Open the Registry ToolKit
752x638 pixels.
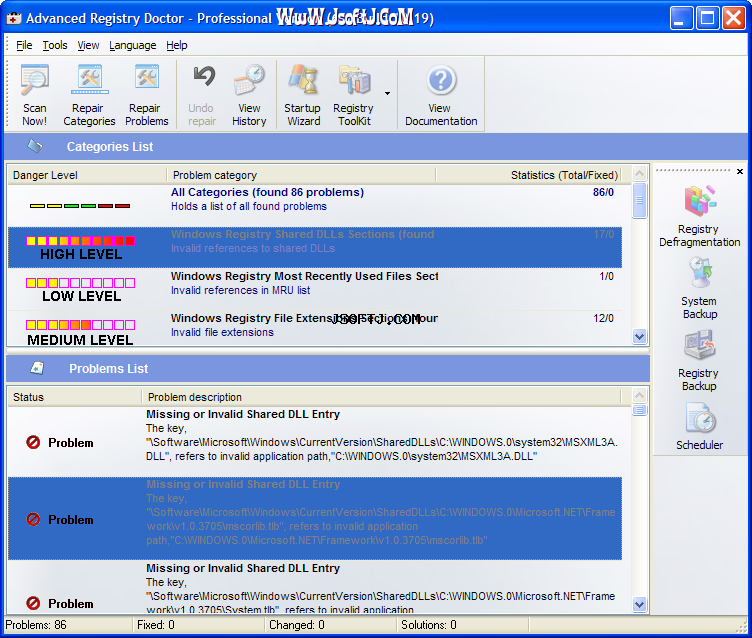pyautogui.click(x=354, y=95)
